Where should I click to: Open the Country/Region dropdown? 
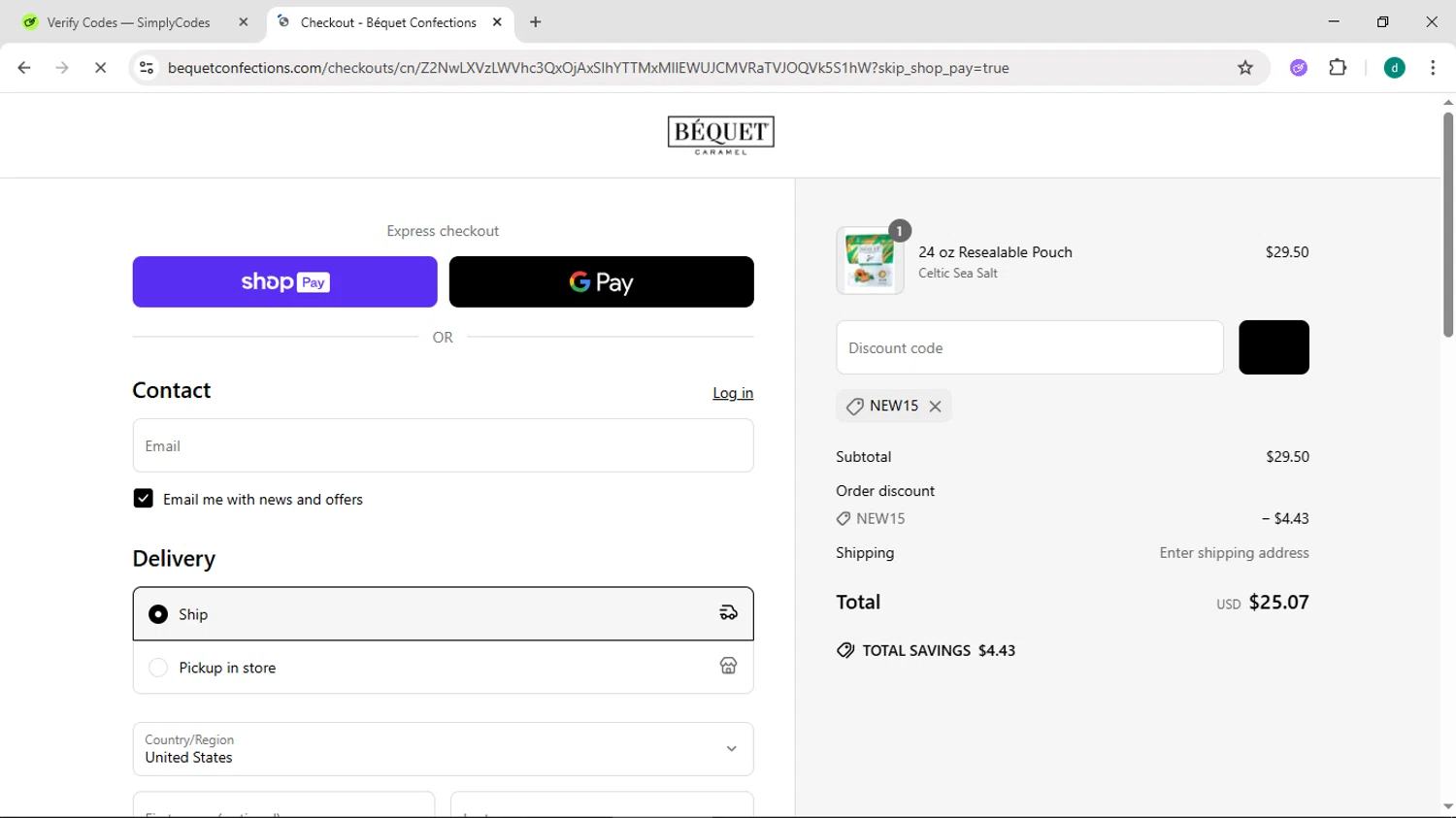(444, 749)
